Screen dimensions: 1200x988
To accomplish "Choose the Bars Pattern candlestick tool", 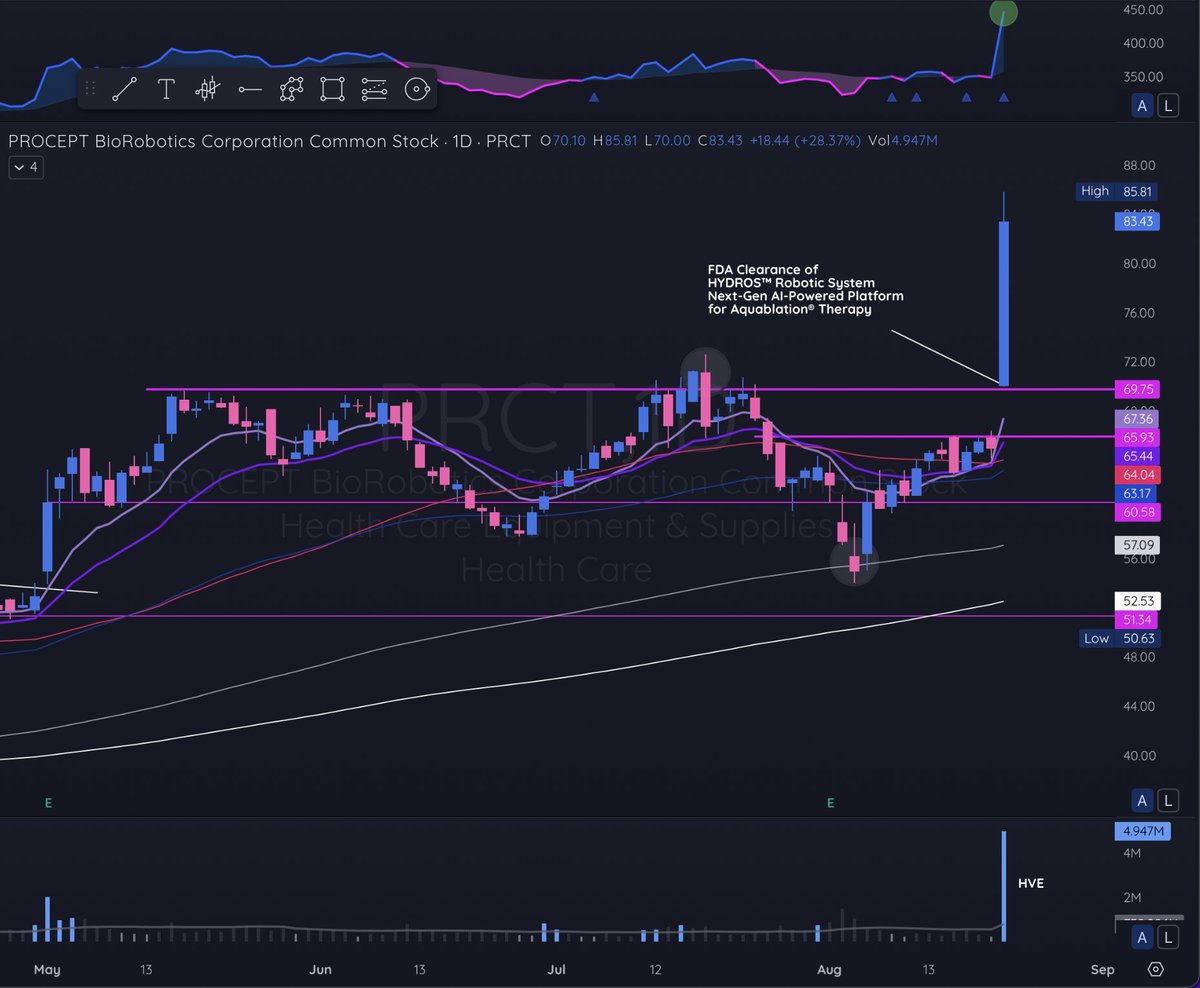I will [x=208, y=89].
